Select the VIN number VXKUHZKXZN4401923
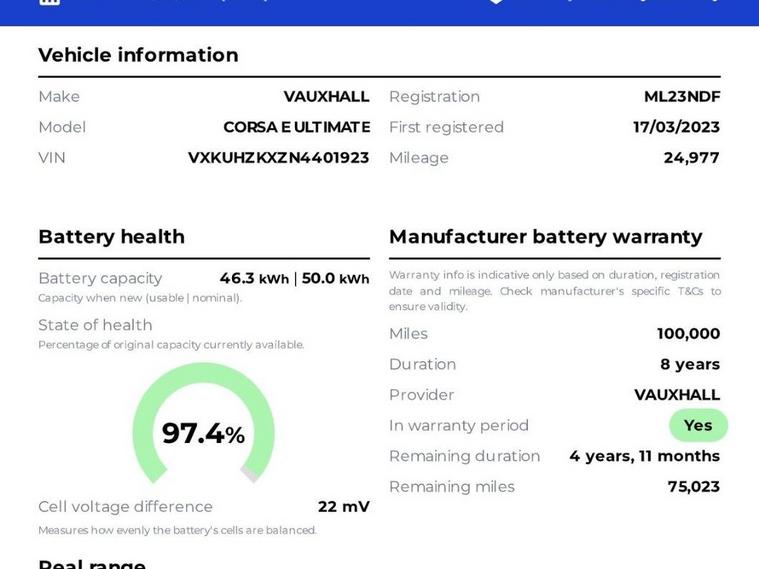 click(x=278, y=158)
